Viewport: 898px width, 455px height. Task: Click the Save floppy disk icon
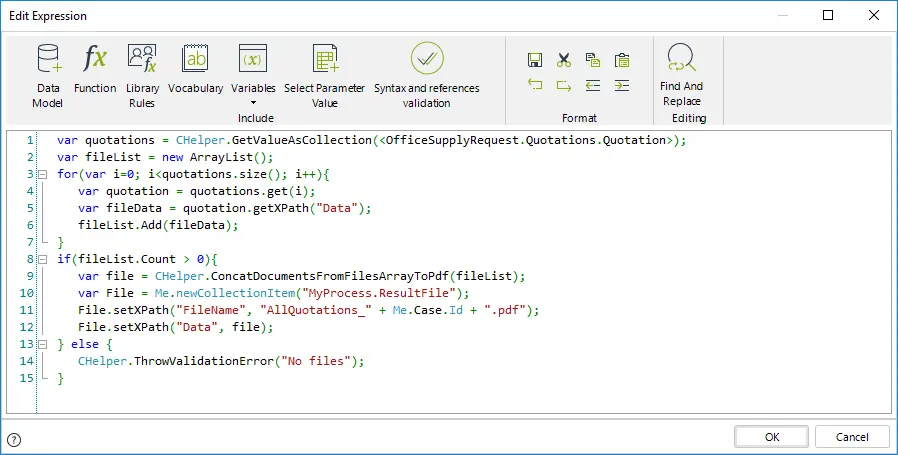coord(535,60)
